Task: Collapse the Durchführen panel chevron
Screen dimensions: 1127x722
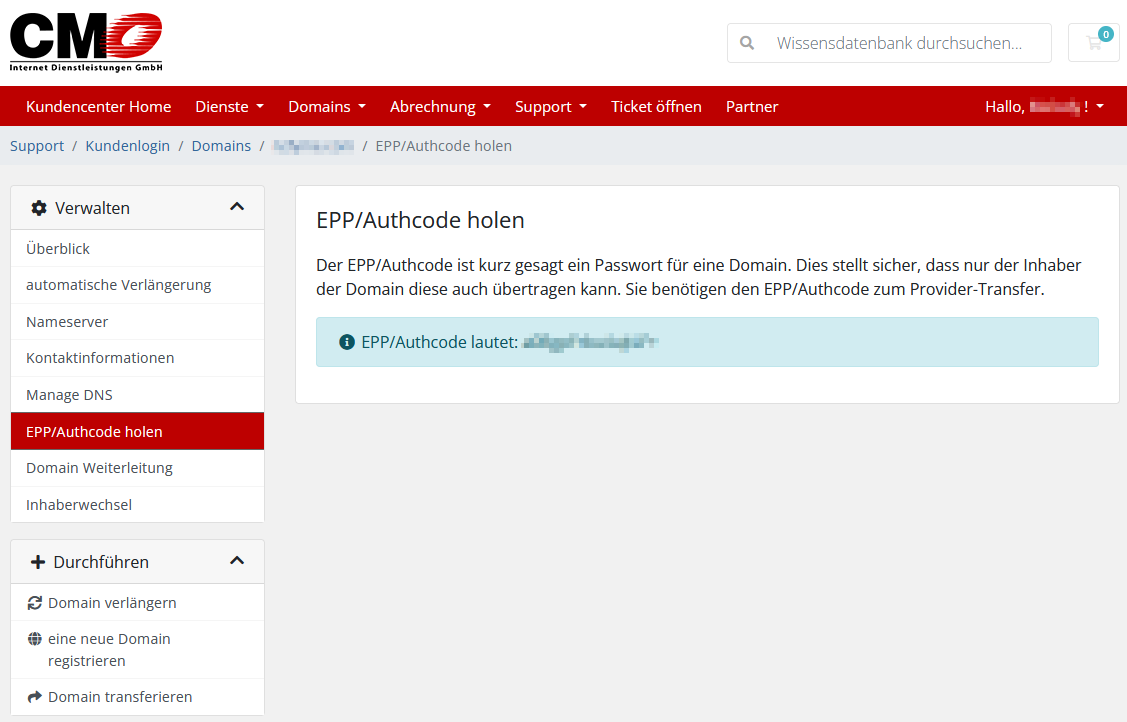Action: [237, 561]
